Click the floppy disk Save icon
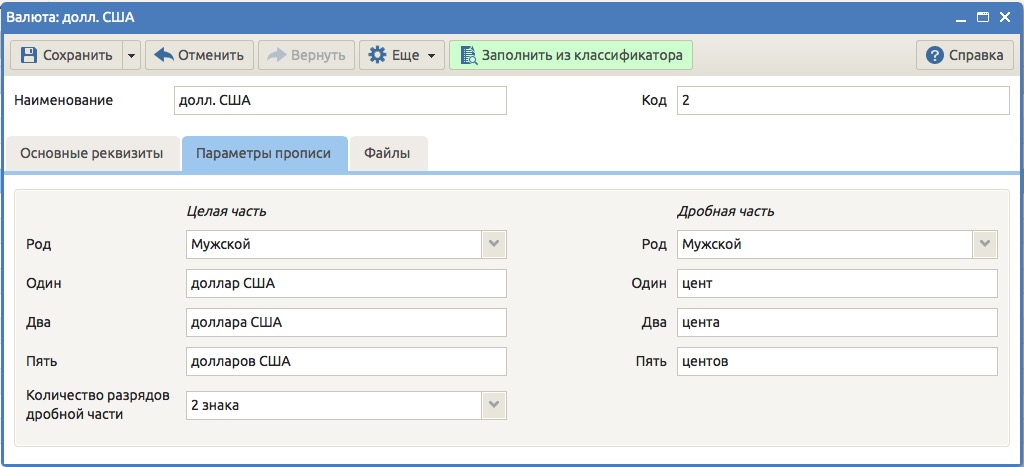 pos(28,56)
